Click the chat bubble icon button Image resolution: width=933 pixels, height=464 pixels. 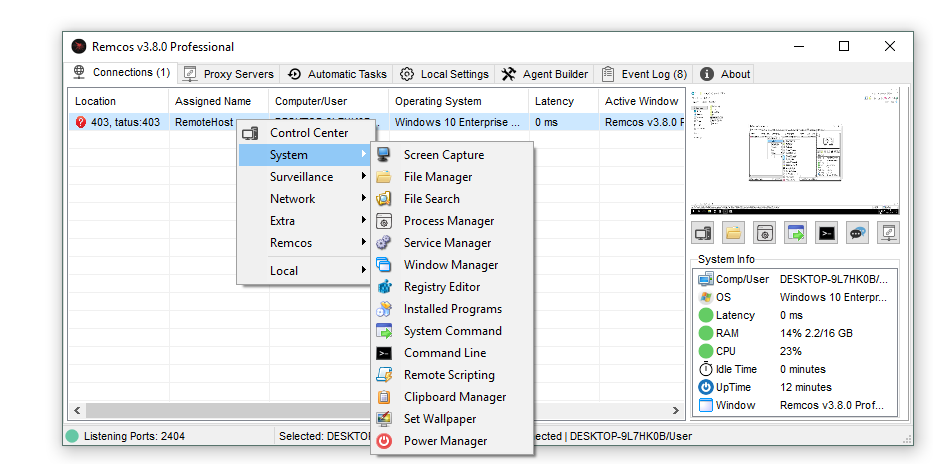(x=857, y=233)
